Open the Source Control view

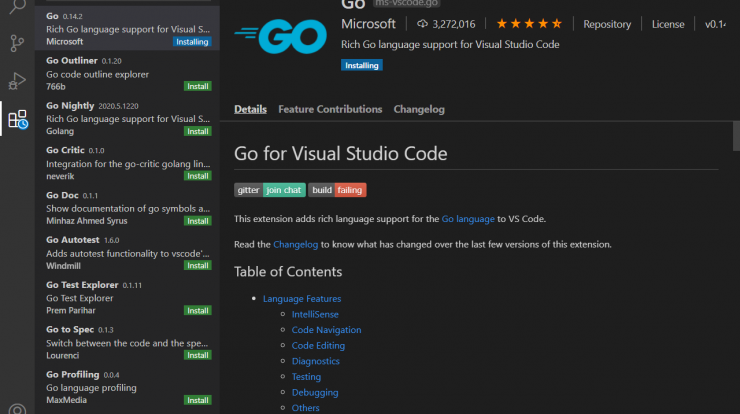[17, 43]
